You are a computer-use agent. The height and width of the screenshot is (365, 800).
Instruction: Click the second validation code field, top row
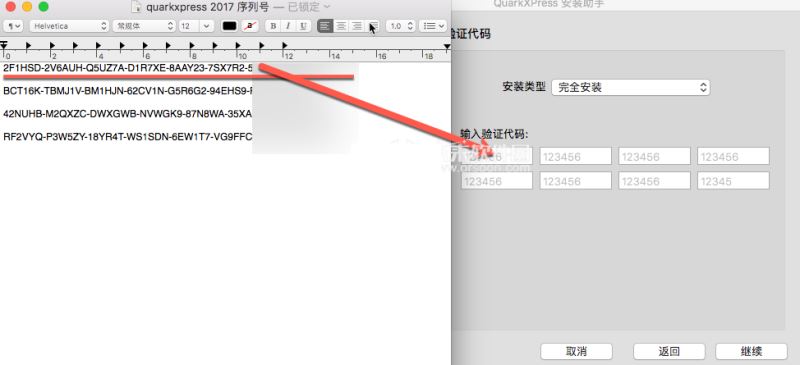[576, 156]
